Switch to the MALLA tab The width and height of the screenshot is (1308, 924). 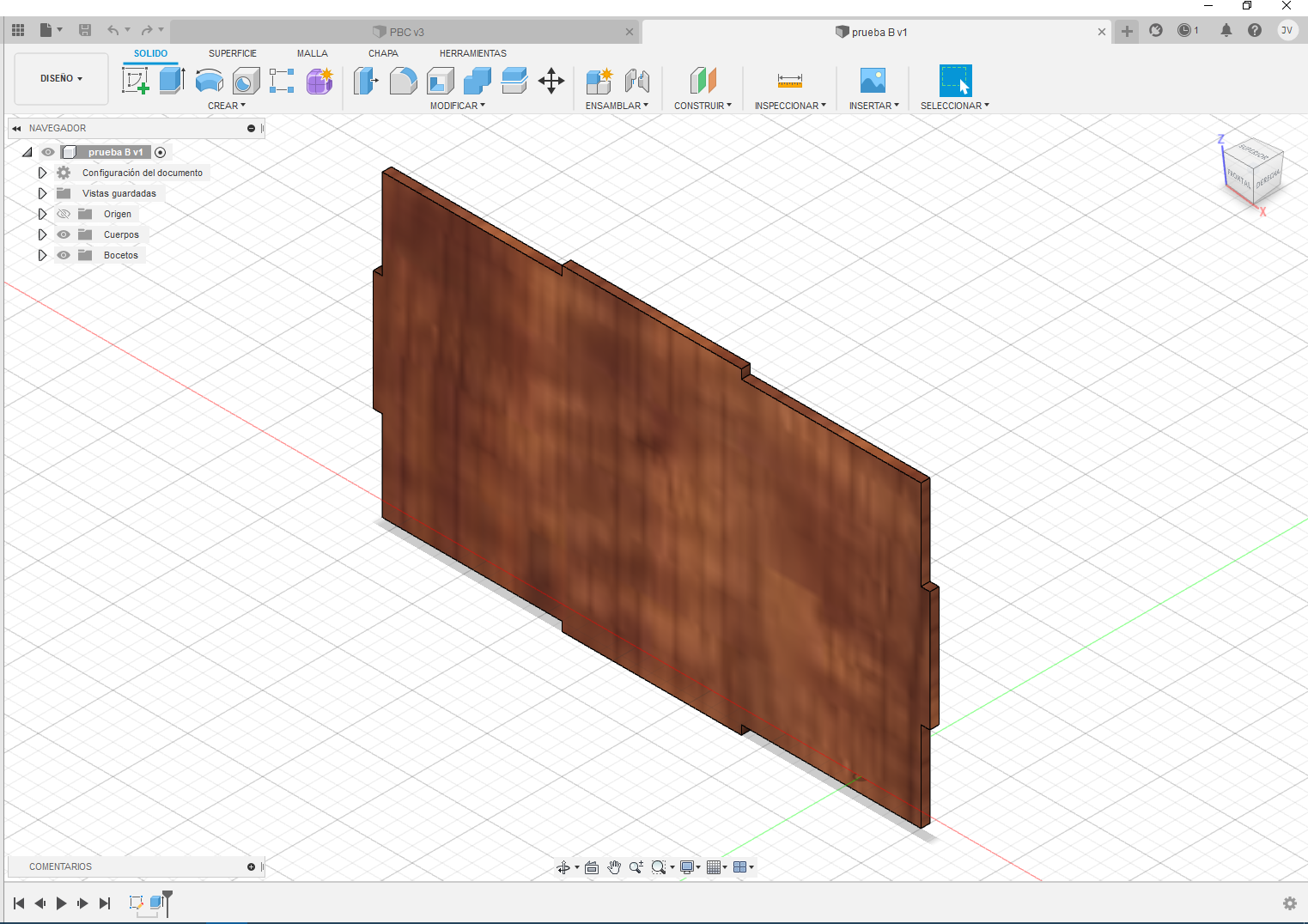click(313, 53)
